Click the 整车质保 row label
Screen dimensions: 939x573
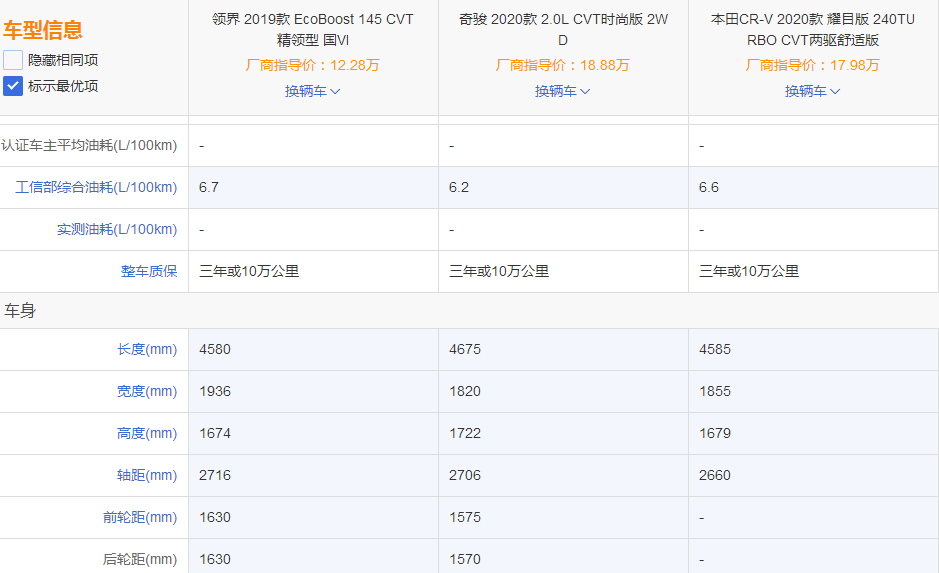149,271
